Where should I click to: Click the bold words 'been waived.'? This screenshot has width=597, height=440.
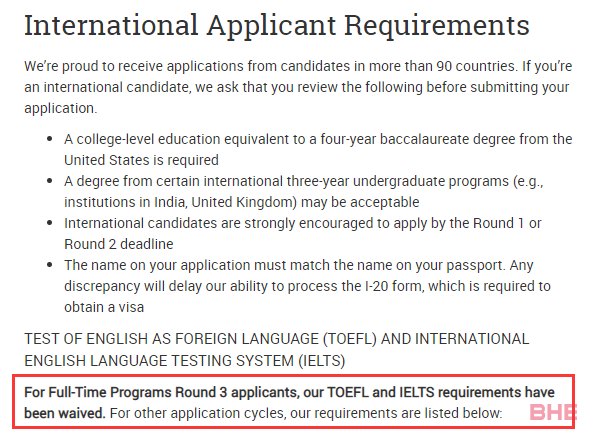click(65, 413)
